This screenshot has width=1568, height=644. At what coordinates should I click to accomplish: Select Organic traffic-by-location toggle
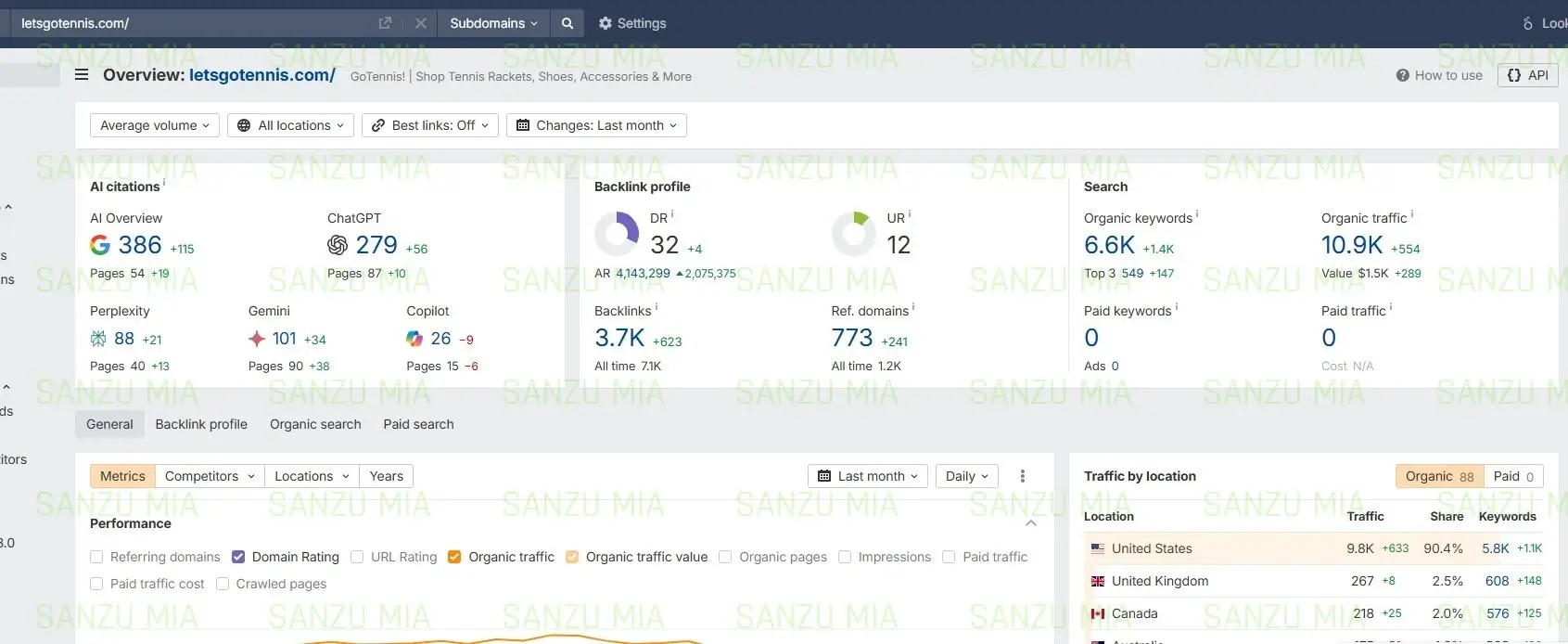click(1439, 476)
